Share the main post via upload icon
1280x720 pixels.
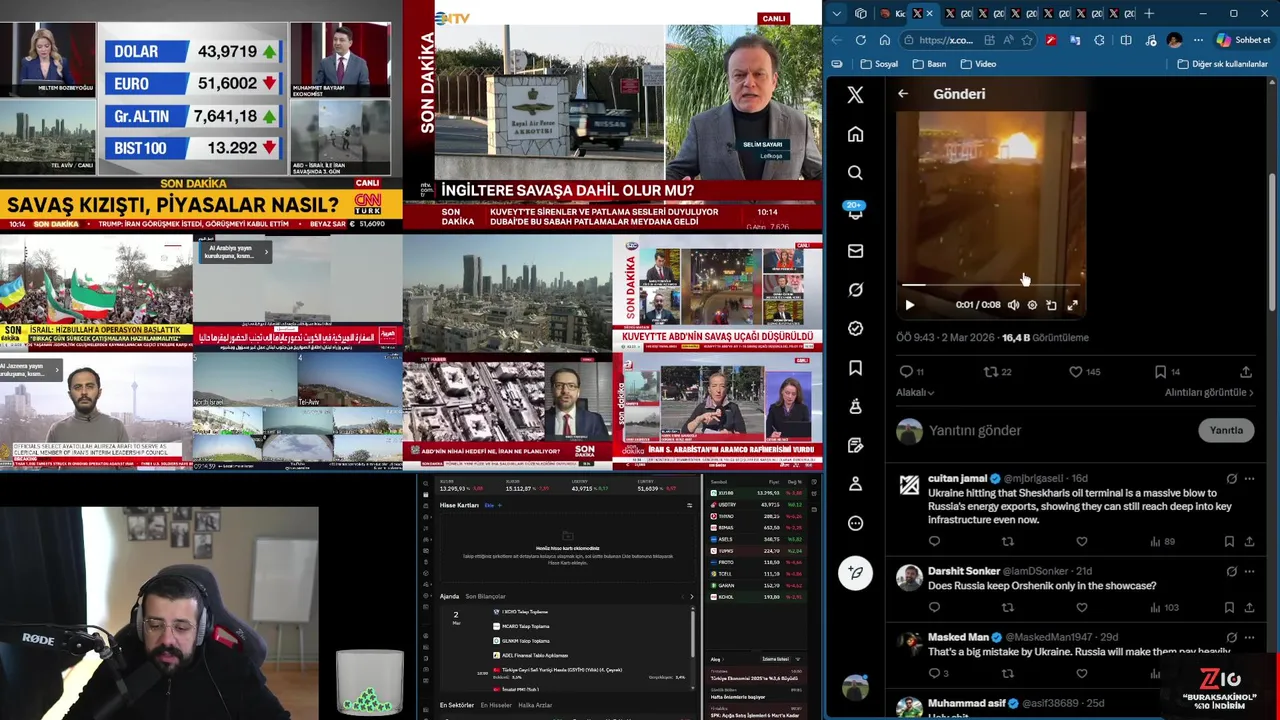pos(1246,372)
